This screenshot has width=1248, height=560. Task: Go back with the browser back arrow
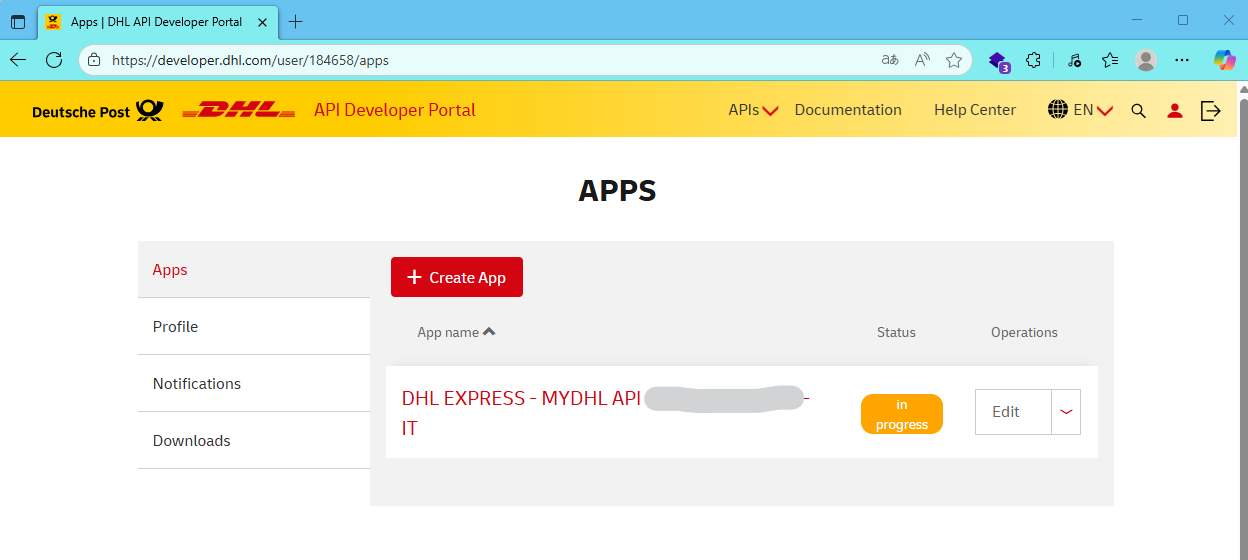(x=18, y=60)
